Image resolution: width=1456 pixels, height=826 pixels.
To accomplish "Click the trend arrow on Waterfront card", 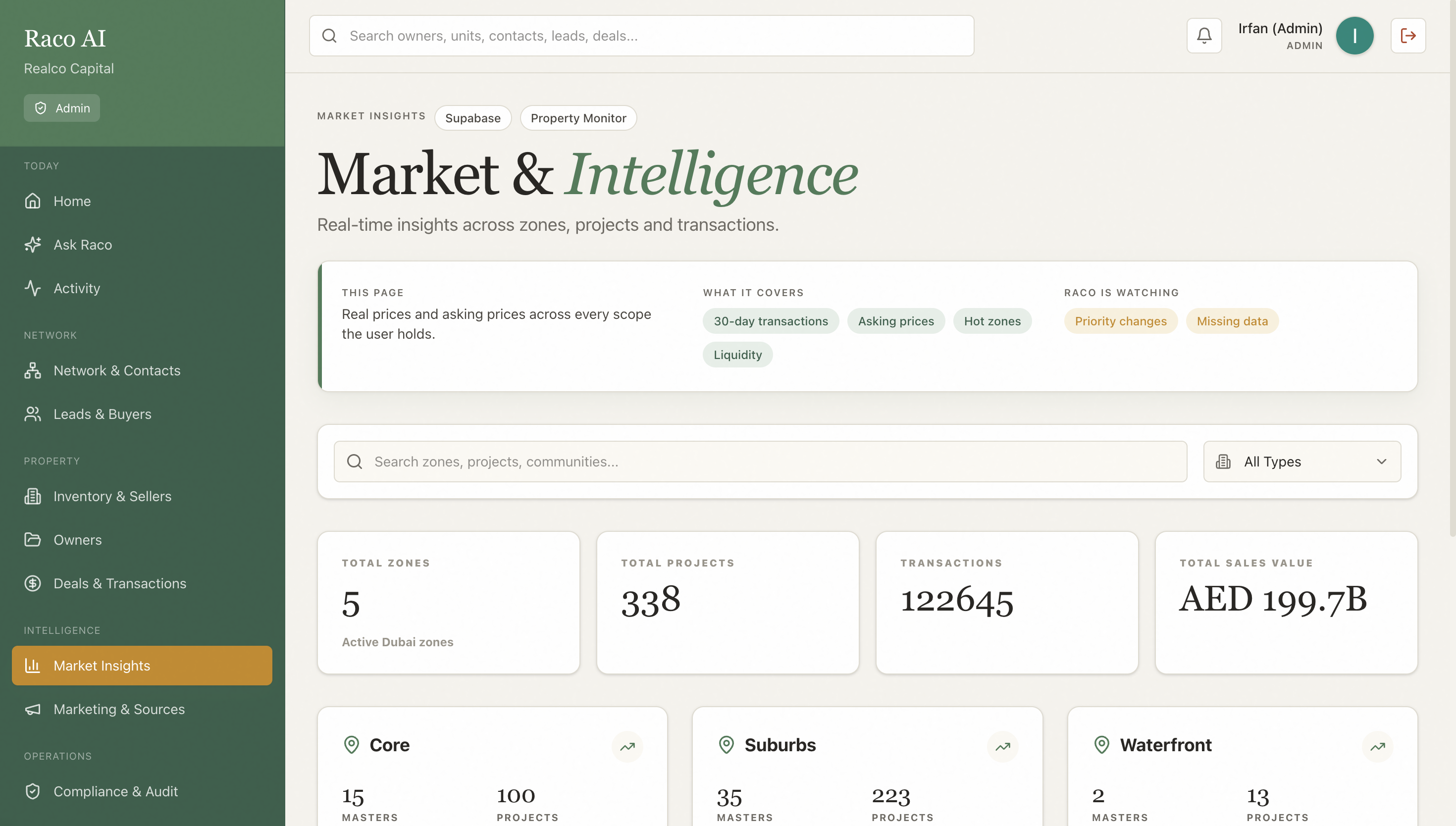I will coord(1377,747).
